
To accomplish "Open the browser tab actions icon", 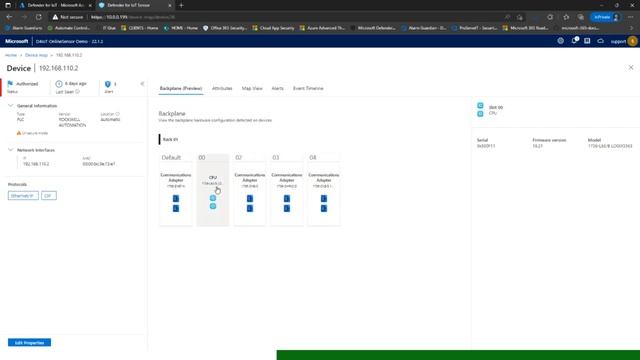I will tap(8, 5).
